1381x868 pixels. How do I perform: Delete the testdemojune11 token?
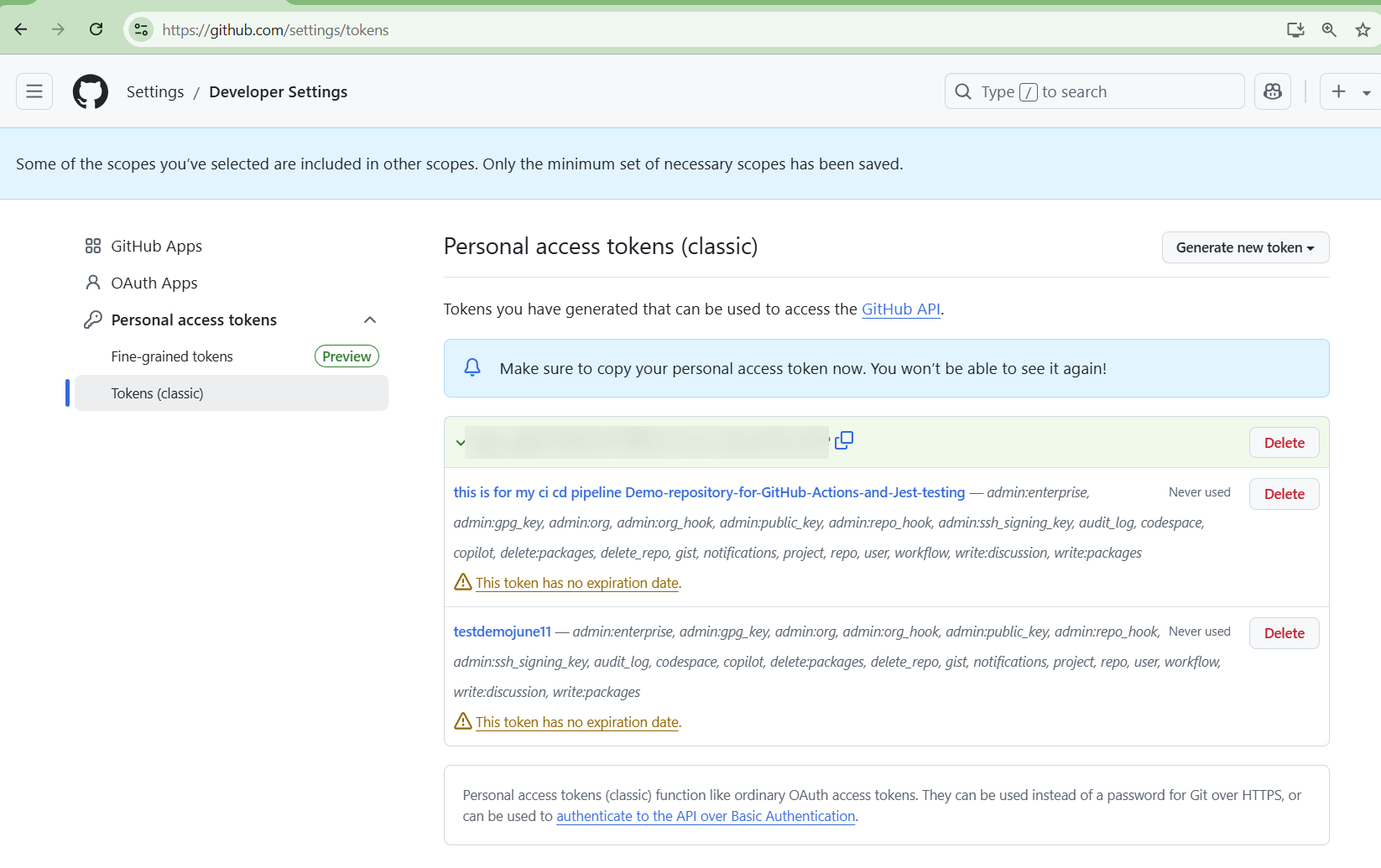[1284, 633]
